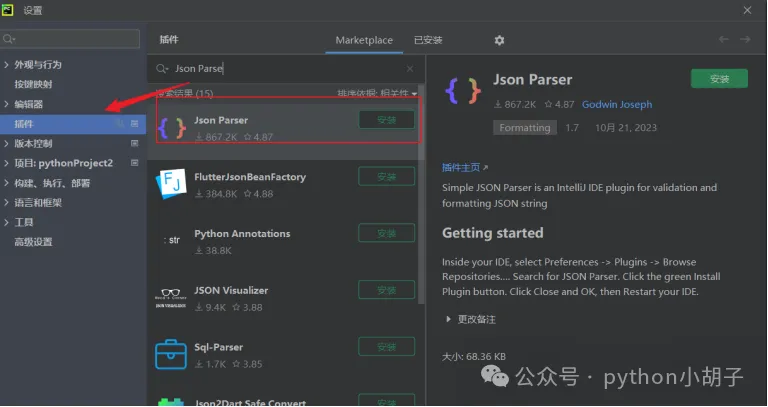Click the 大小: 68.36 KB text
768x407 pixels.
pyautogui.click(x=474, y=357)
